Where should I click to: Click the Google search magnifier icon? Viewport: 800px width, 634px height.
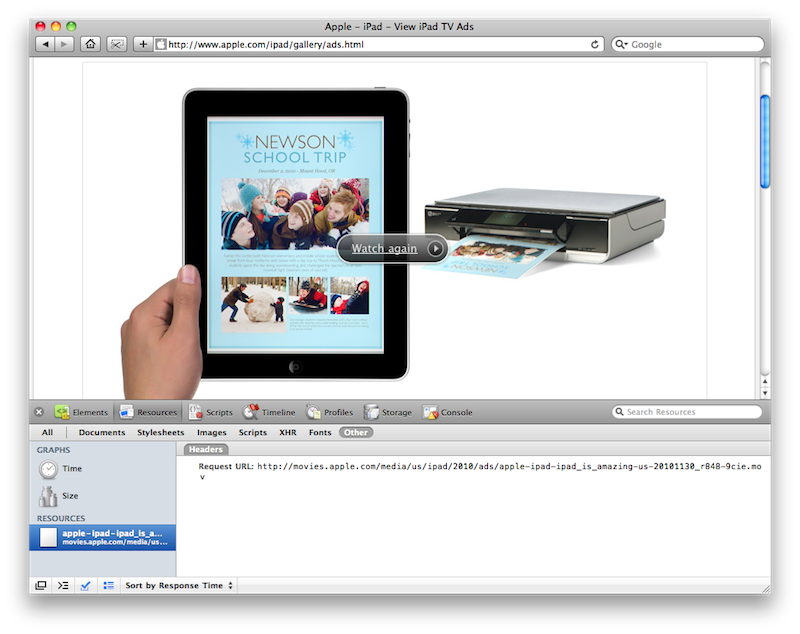[x=620, y=44]
